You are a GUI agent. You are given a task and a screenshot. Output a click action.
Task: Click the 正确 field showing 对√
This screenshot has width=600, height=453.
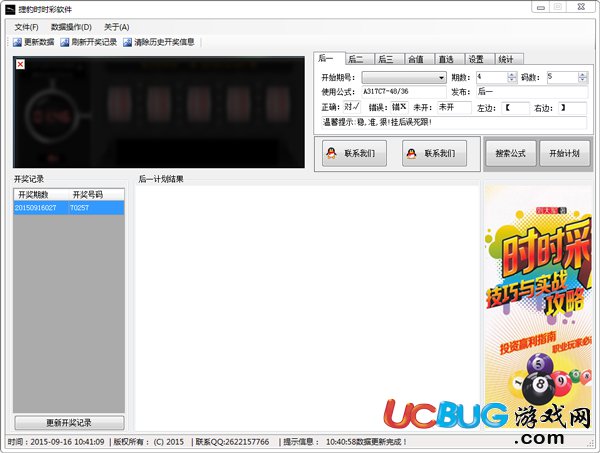point(352,108)
